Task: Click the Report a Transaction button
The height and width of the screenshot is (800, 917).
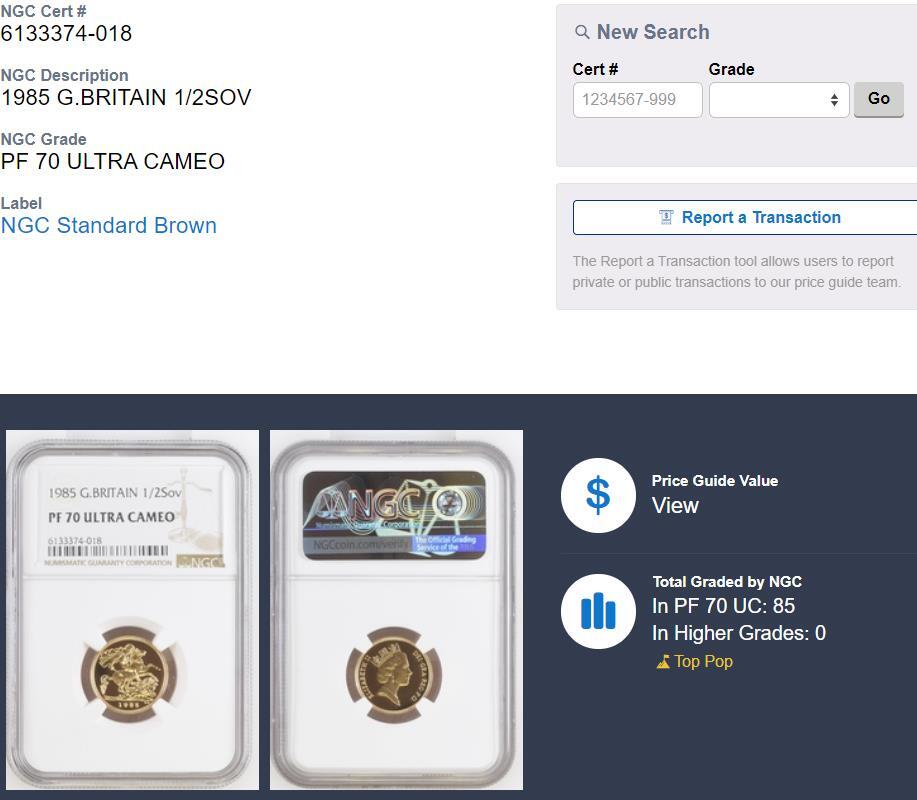Action: pos(745,218)
